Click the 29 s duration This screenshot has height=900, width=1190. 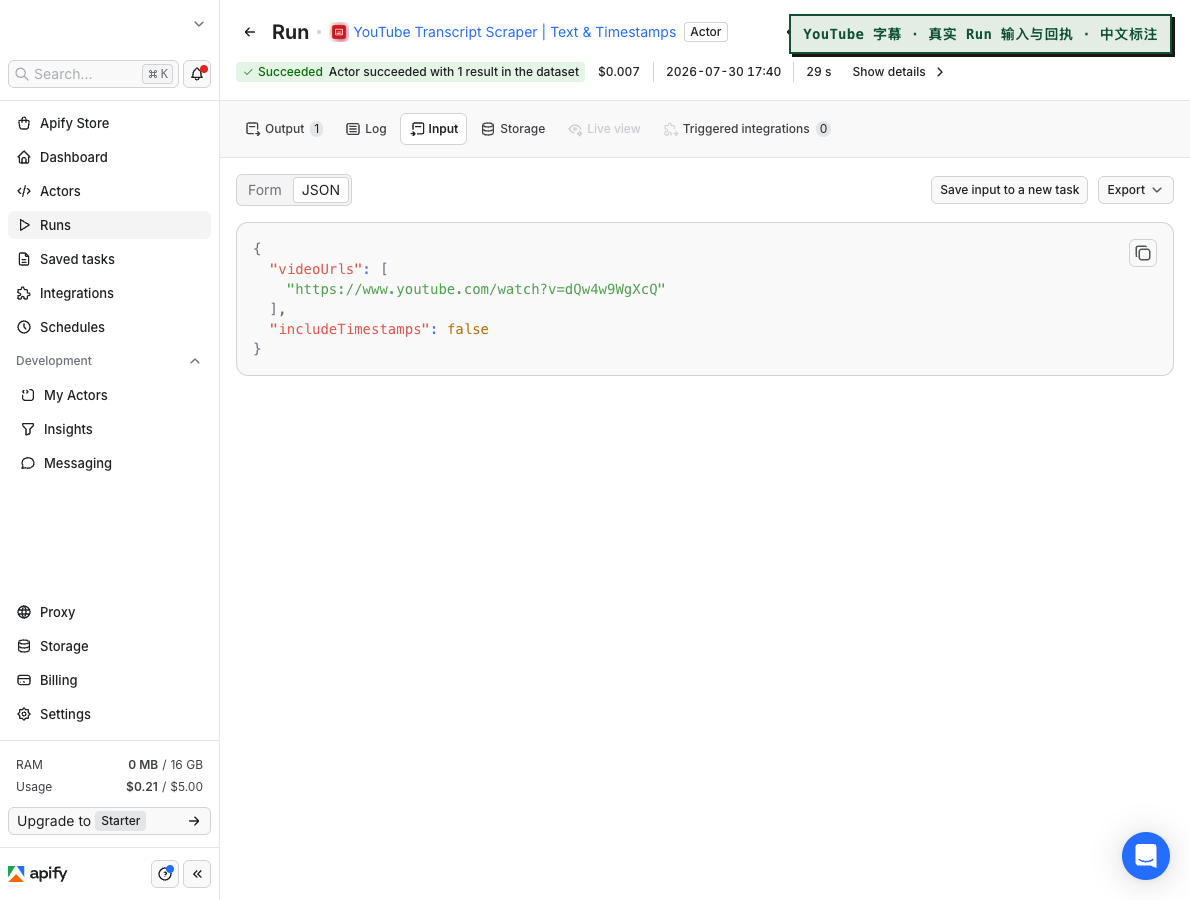tap(818, 72)
